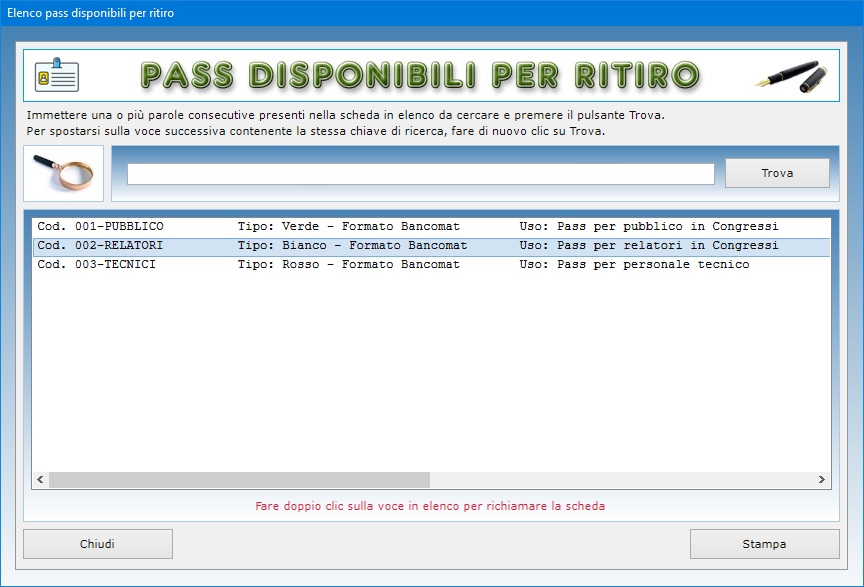Image resolution: width=864 pixels, height=587 pixels.
Task: Click empty area in the pass list
Action: click(x=430, y=380)
